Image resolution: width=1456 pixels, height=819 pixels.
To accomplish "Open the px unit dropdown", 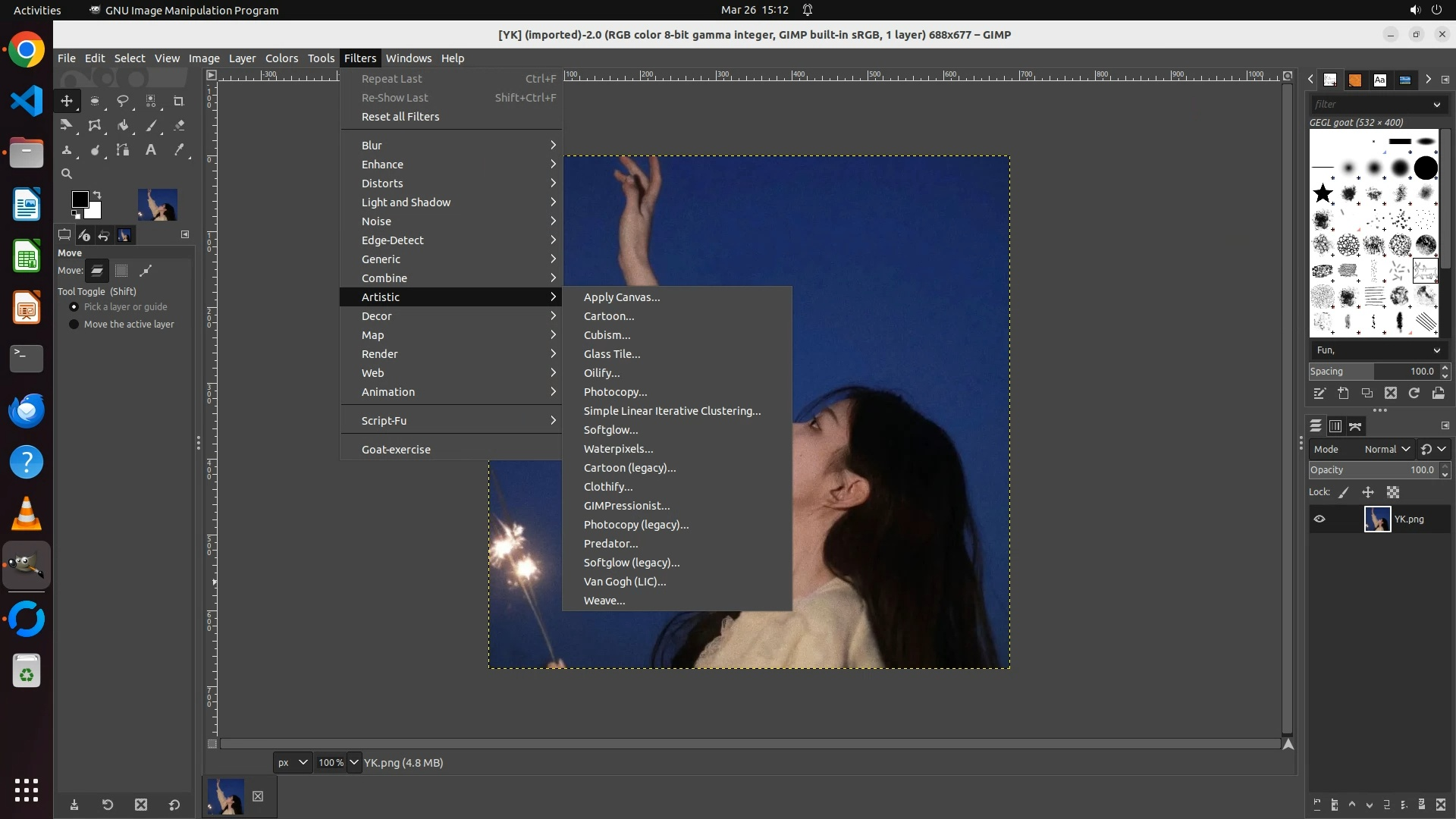I will pyautogui.click(x=292, y=763).
